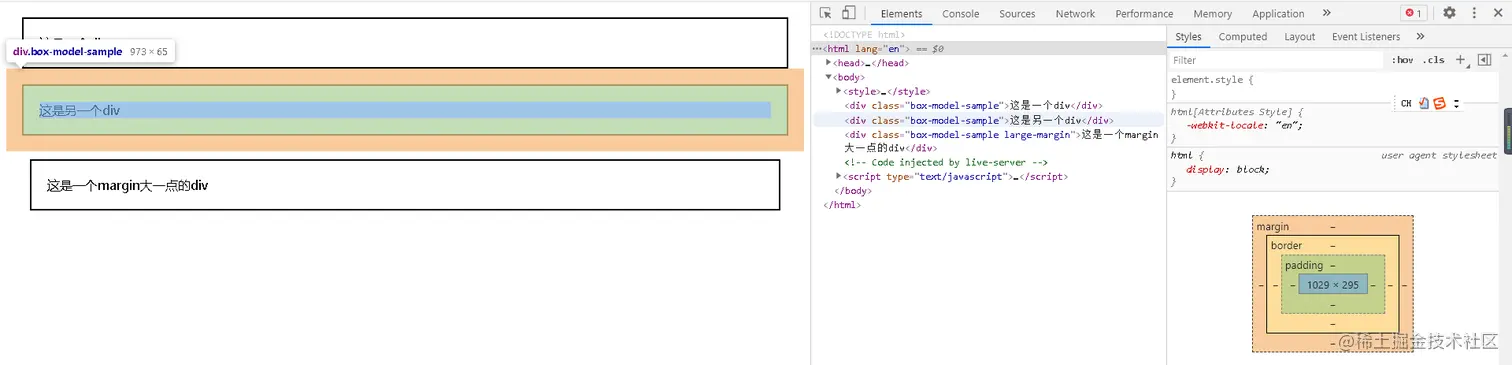Open the Event Listeners sidebar tab
Image resolution: width=1512 pixels, height=365 pixels.
pos(1366,36)
